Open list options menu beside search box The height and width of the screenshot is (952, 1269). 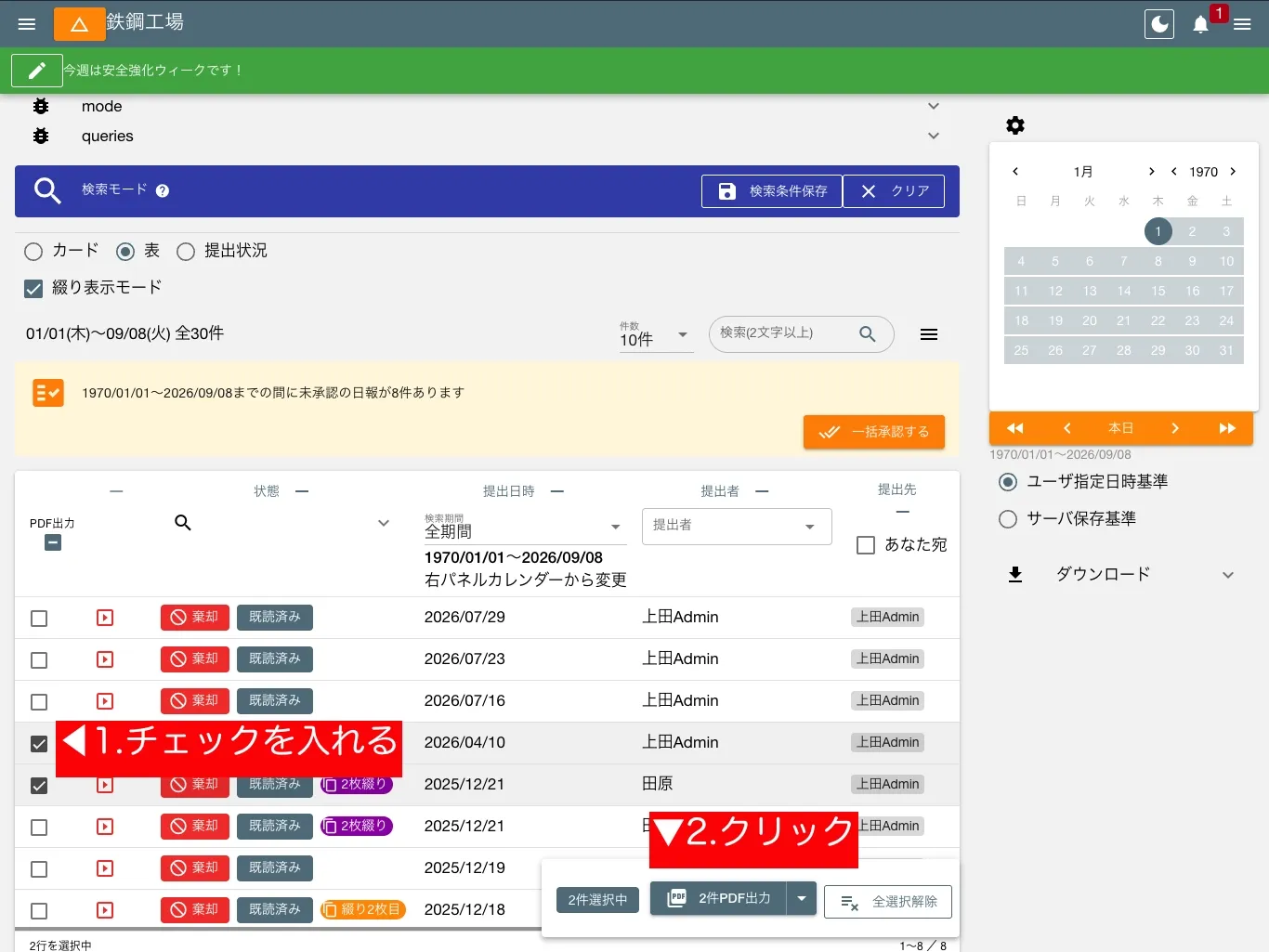coord(929,334)
